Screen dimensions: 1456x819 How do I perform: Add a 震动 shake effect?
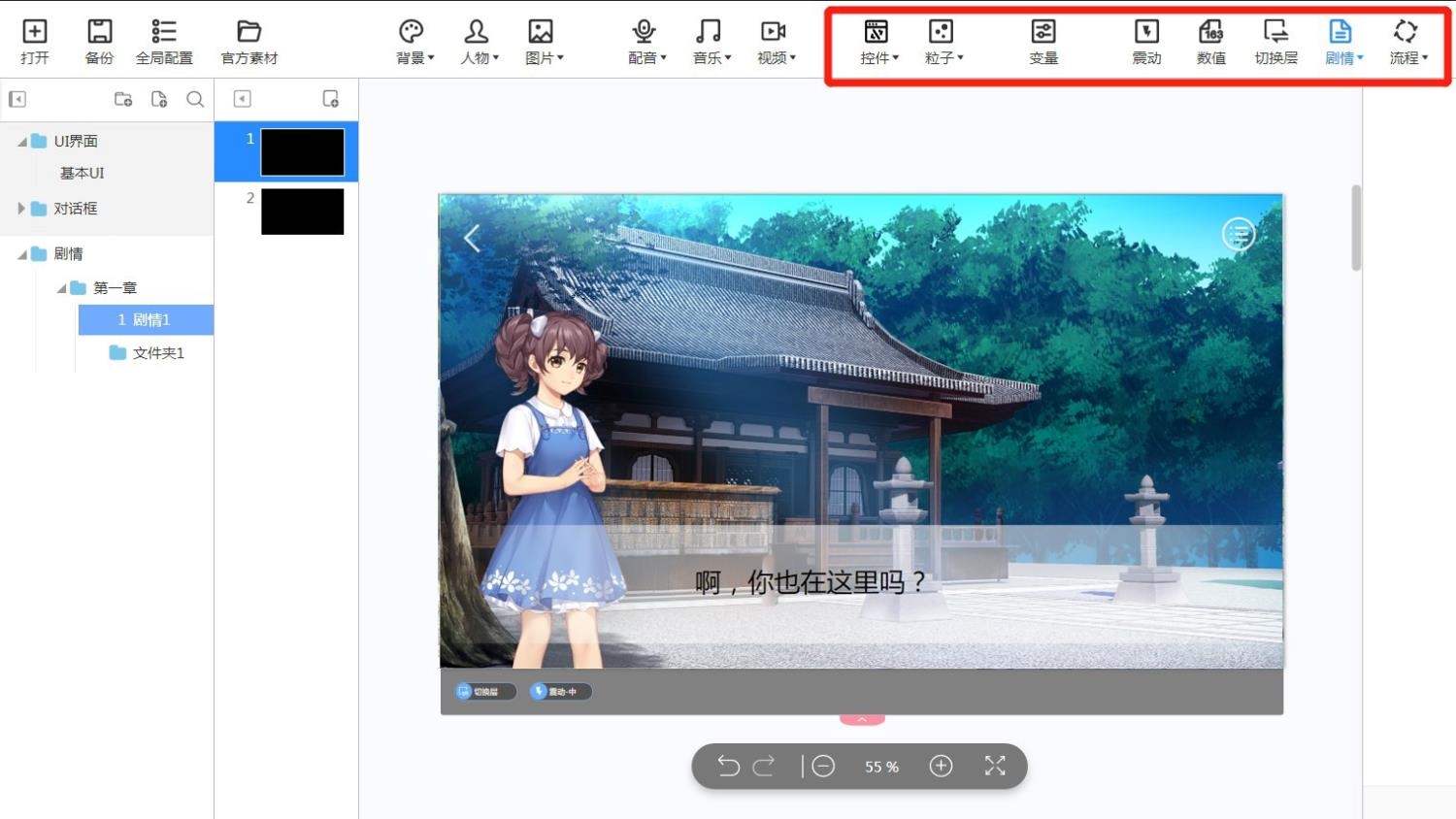pos(1146,43)
